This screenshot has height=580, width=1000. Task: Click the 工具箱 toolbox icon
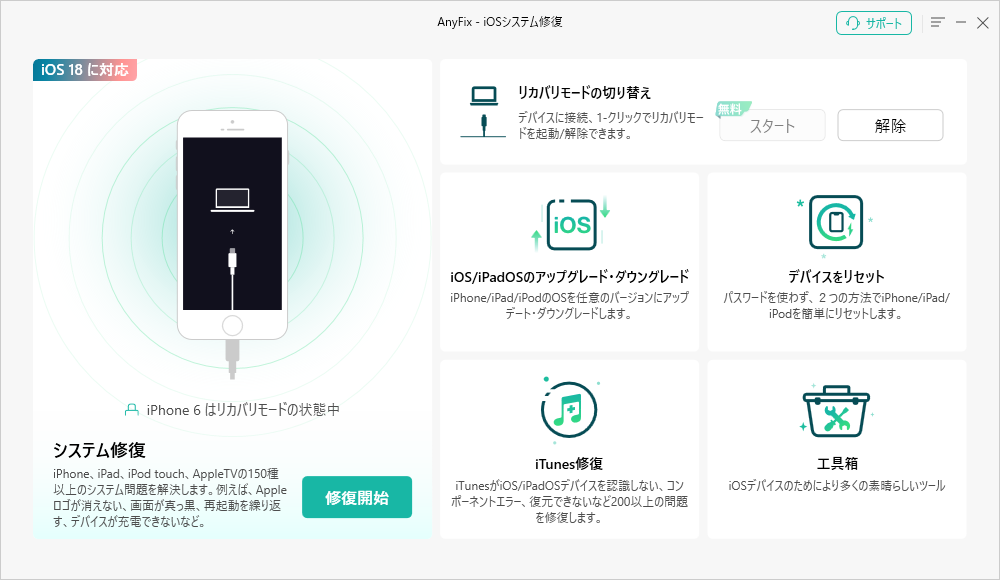tap(836, 410)
